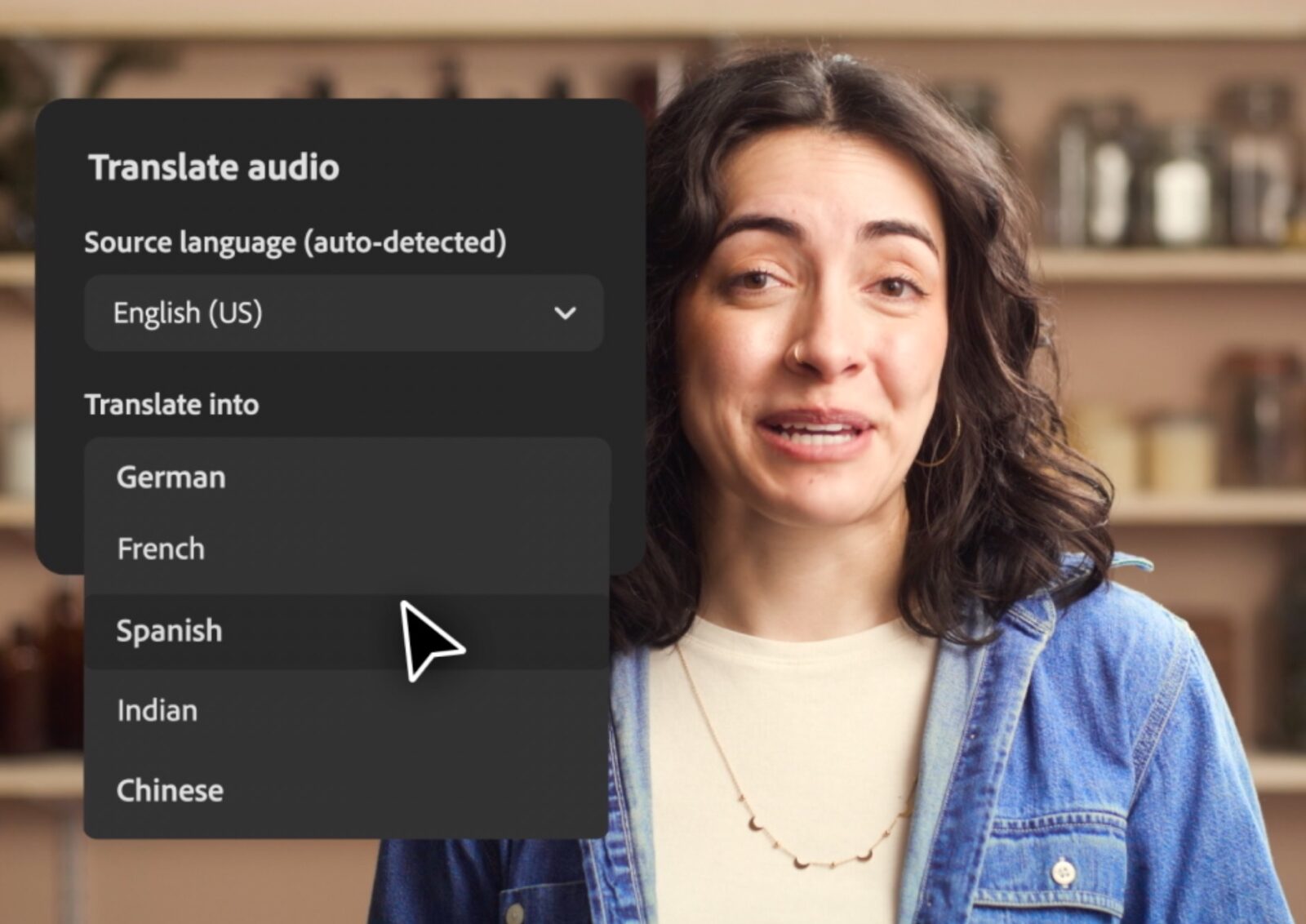
Task: Select German as the translation language
Action: coord(171,477)
